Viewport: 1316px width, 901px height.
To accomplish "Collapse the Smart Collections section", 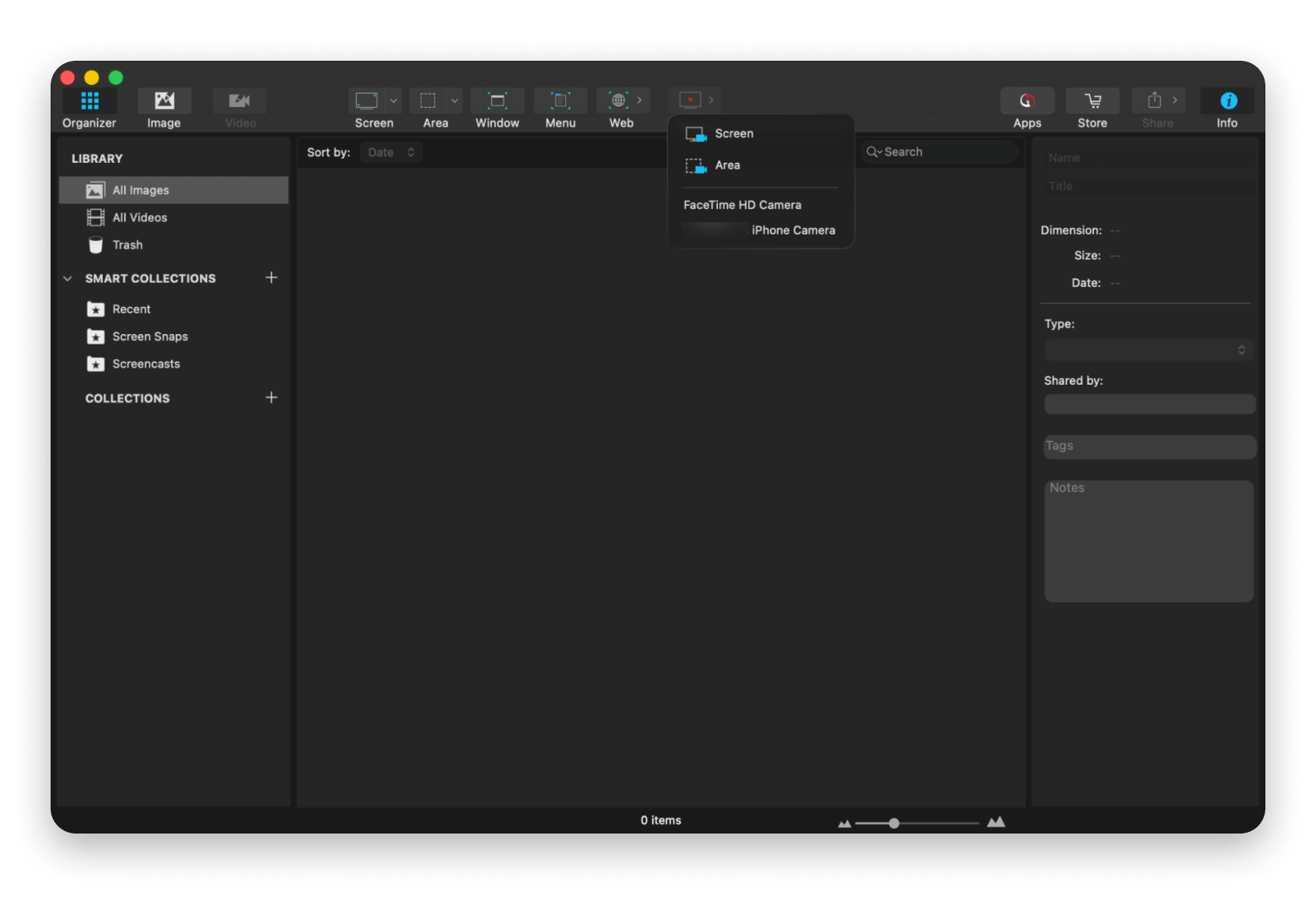I will pyautogui.click(x=67, y=278).
